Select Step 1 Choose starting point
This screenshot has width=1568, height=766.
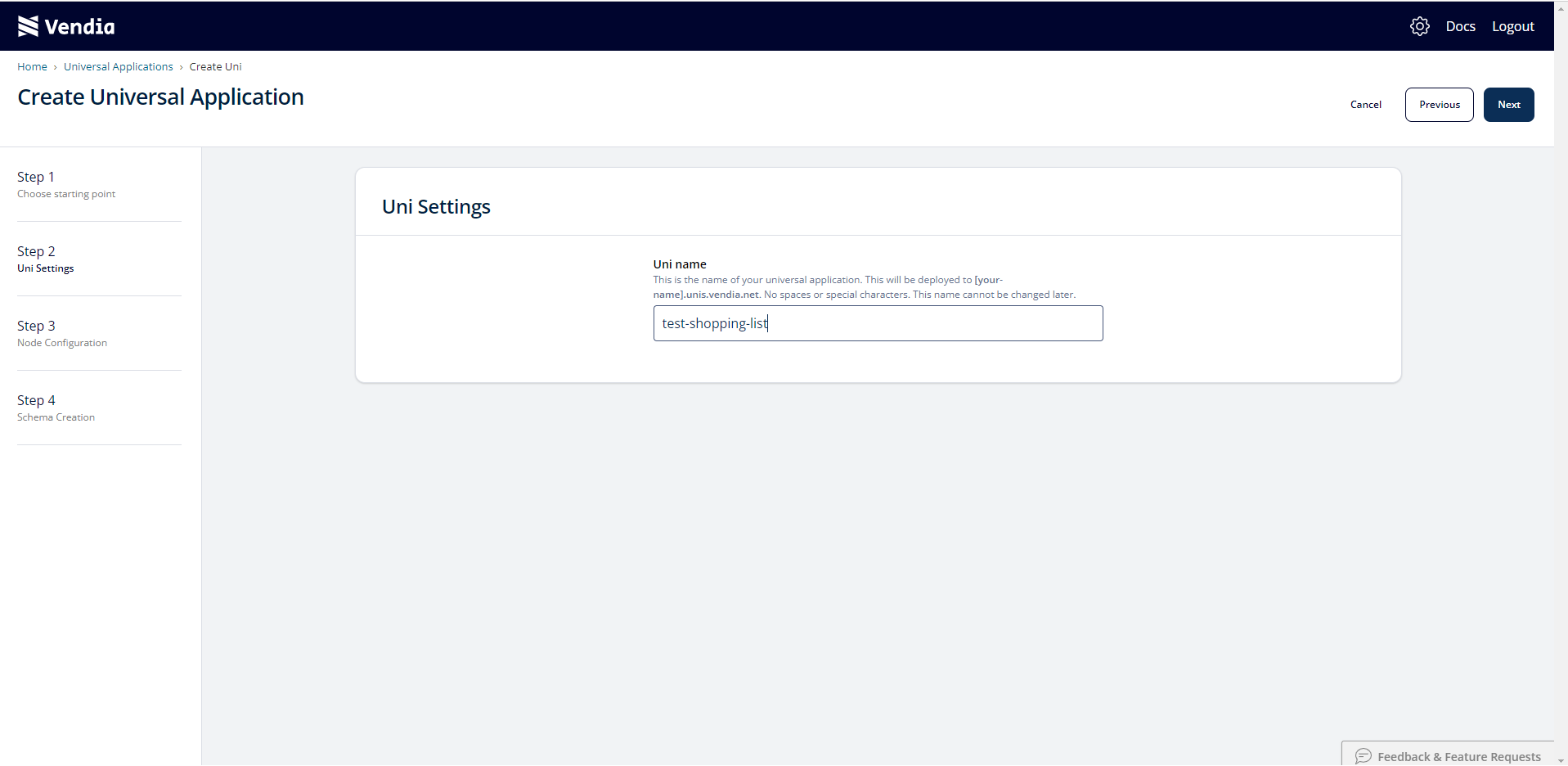point(66,185)
